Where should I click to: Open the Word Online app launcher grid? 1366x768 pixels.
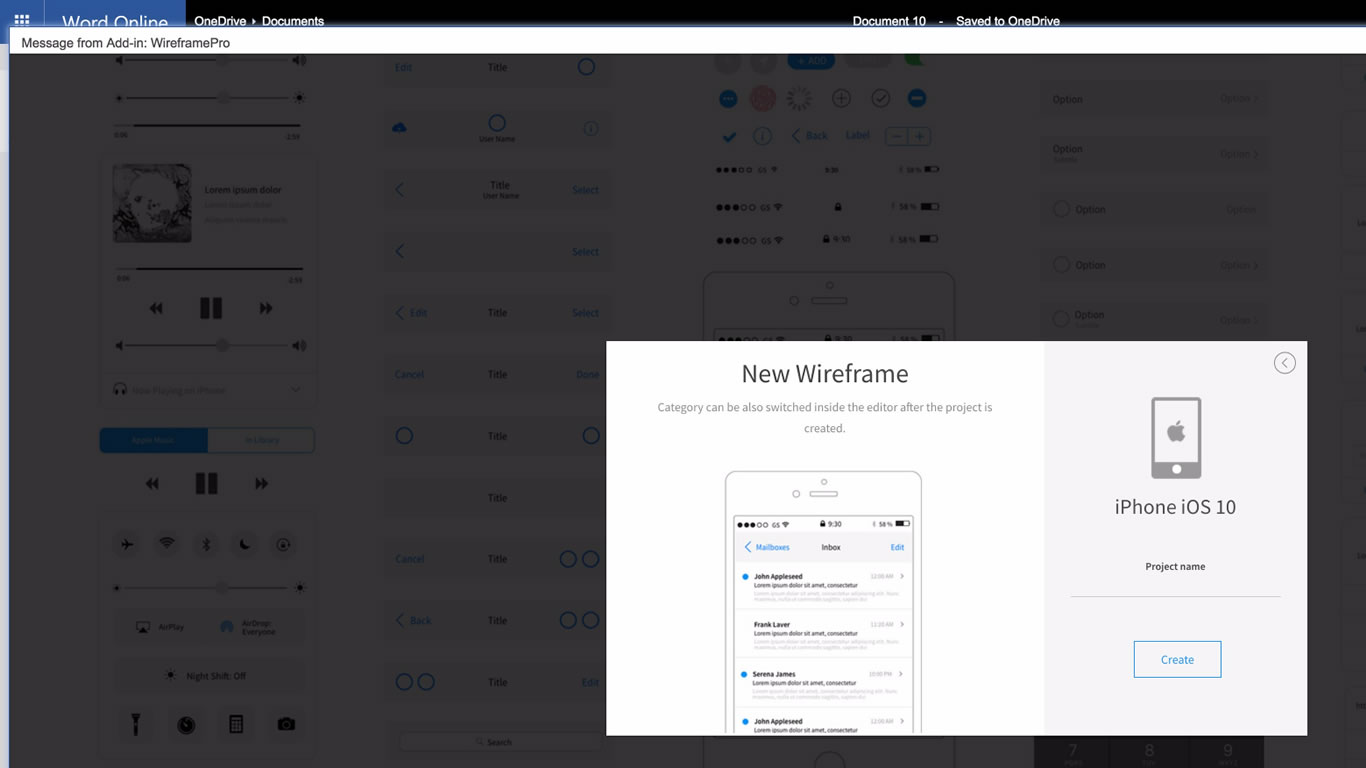[22, 20]
